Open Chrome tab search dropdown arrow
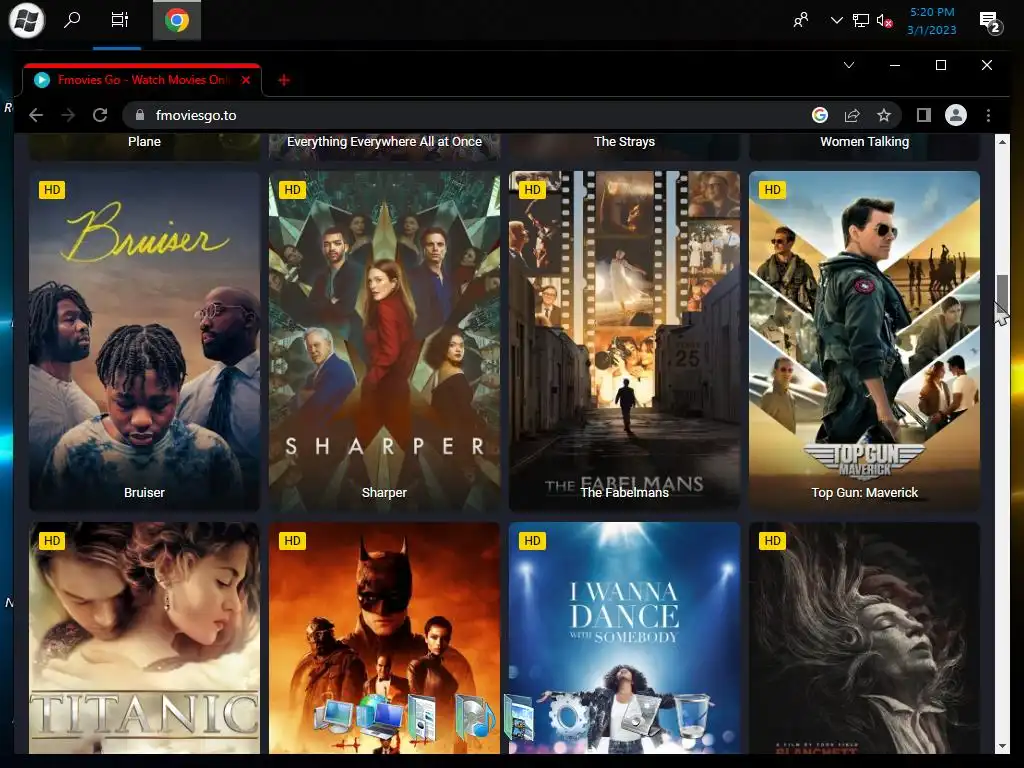Screen dimensions: 1024x768 tap(849, 65)
